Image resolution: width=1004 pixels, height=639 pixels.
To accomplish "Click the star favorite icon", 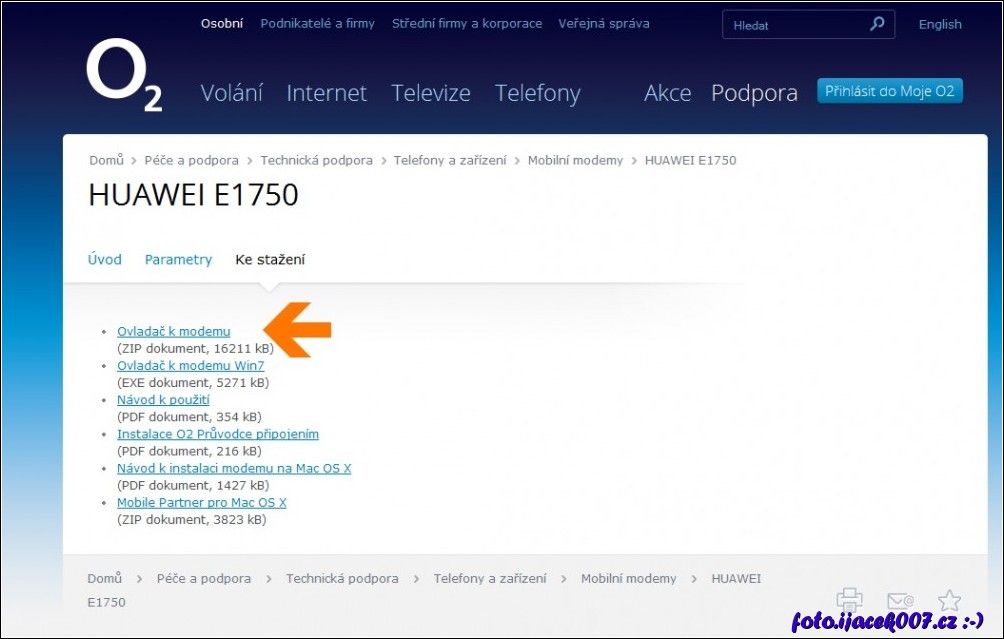I will pos(948,600).
